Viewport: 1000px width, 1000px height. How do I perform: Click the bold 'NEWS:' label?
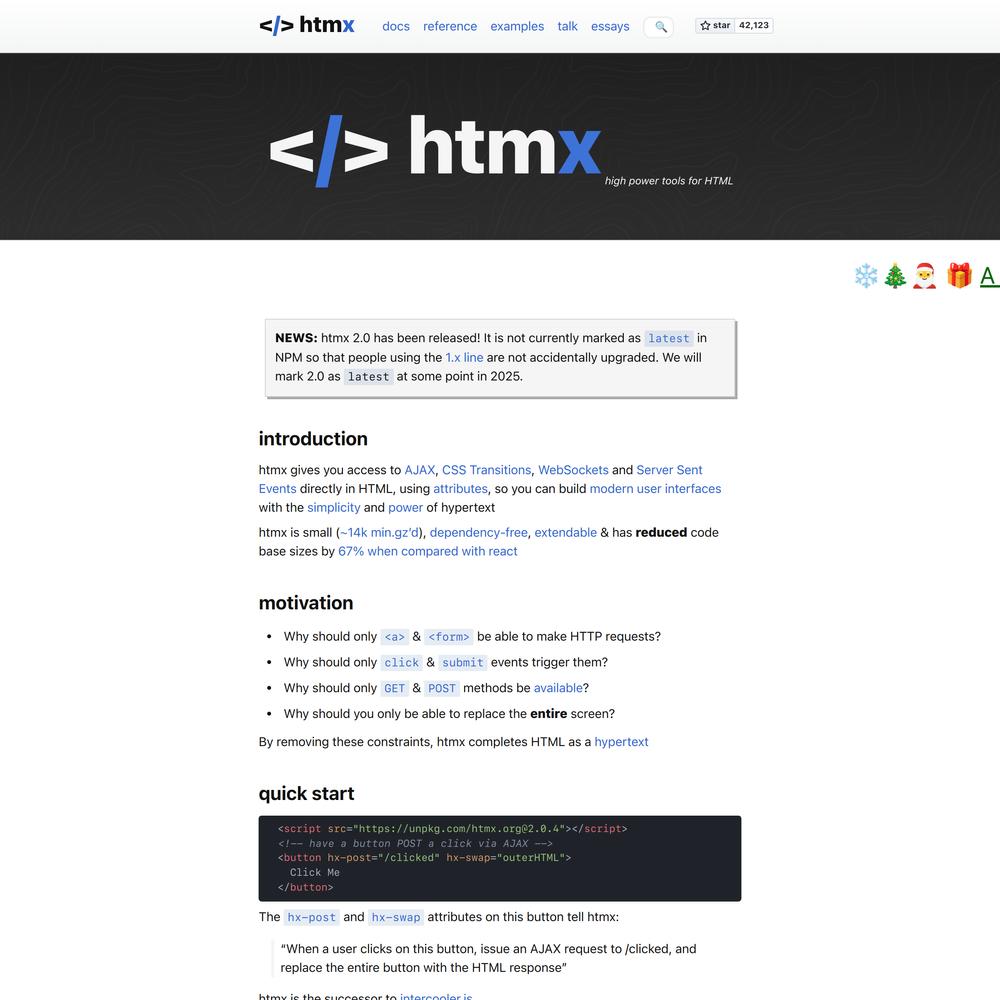pyautogui.click(x=296, y=338)
